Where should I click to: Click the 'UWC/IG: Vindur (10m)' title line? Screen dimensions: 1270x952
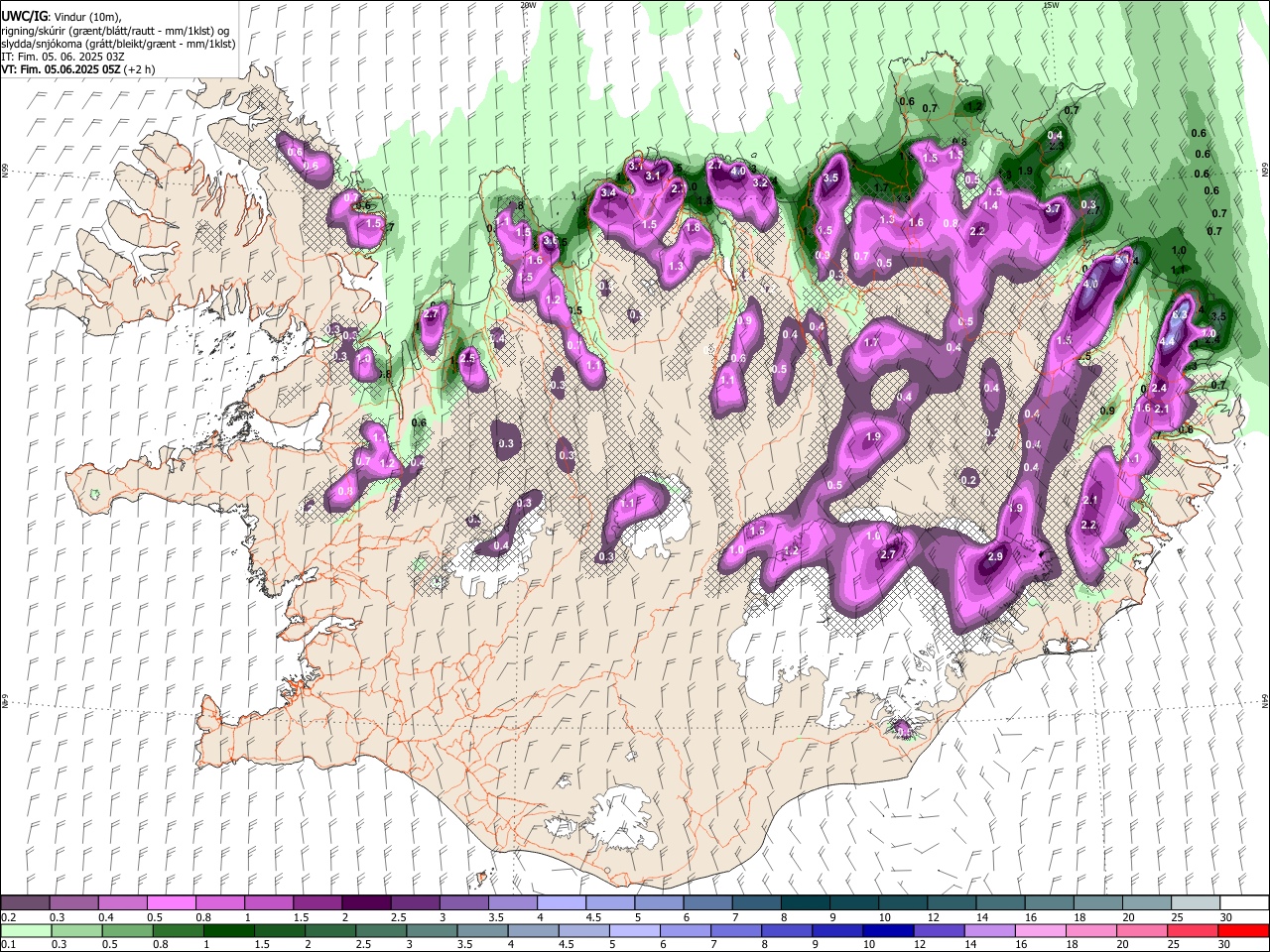tap(61, 17)
